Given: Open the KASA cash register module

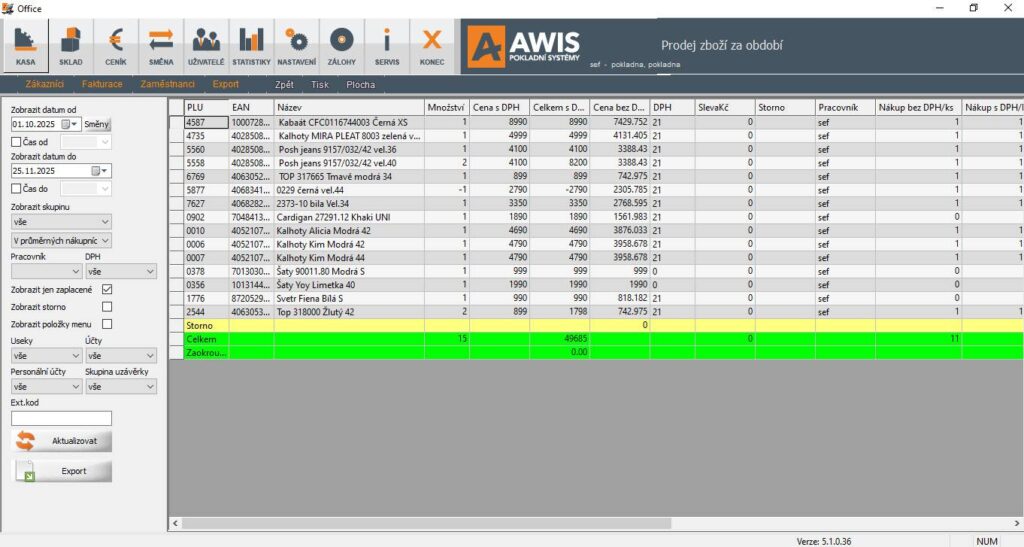Looking at the screenshot, I should coord(25,46).
